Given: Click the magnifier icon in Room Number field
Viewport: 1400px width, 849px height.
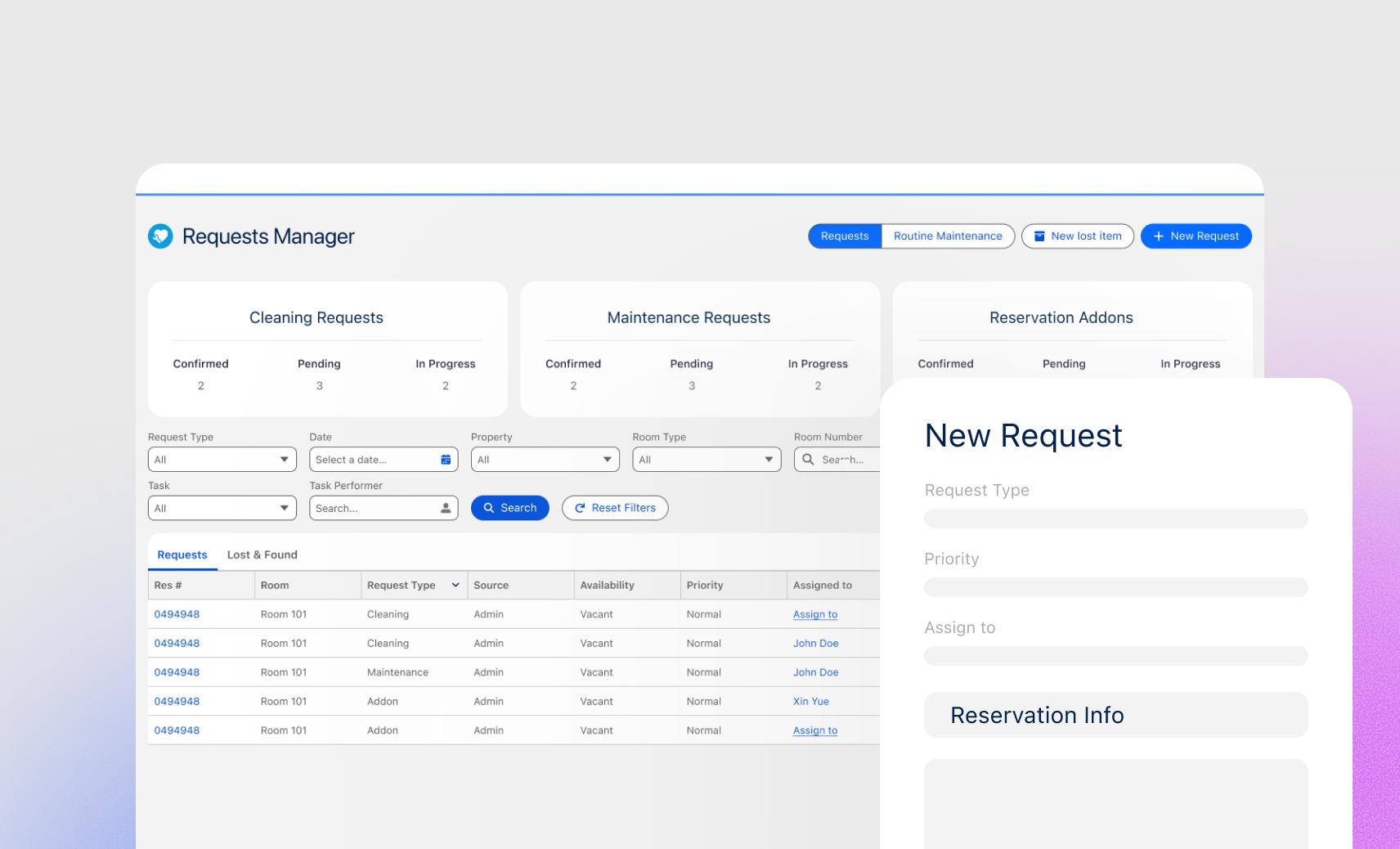Looking at the screenshot, I should [x=808, y=460].
